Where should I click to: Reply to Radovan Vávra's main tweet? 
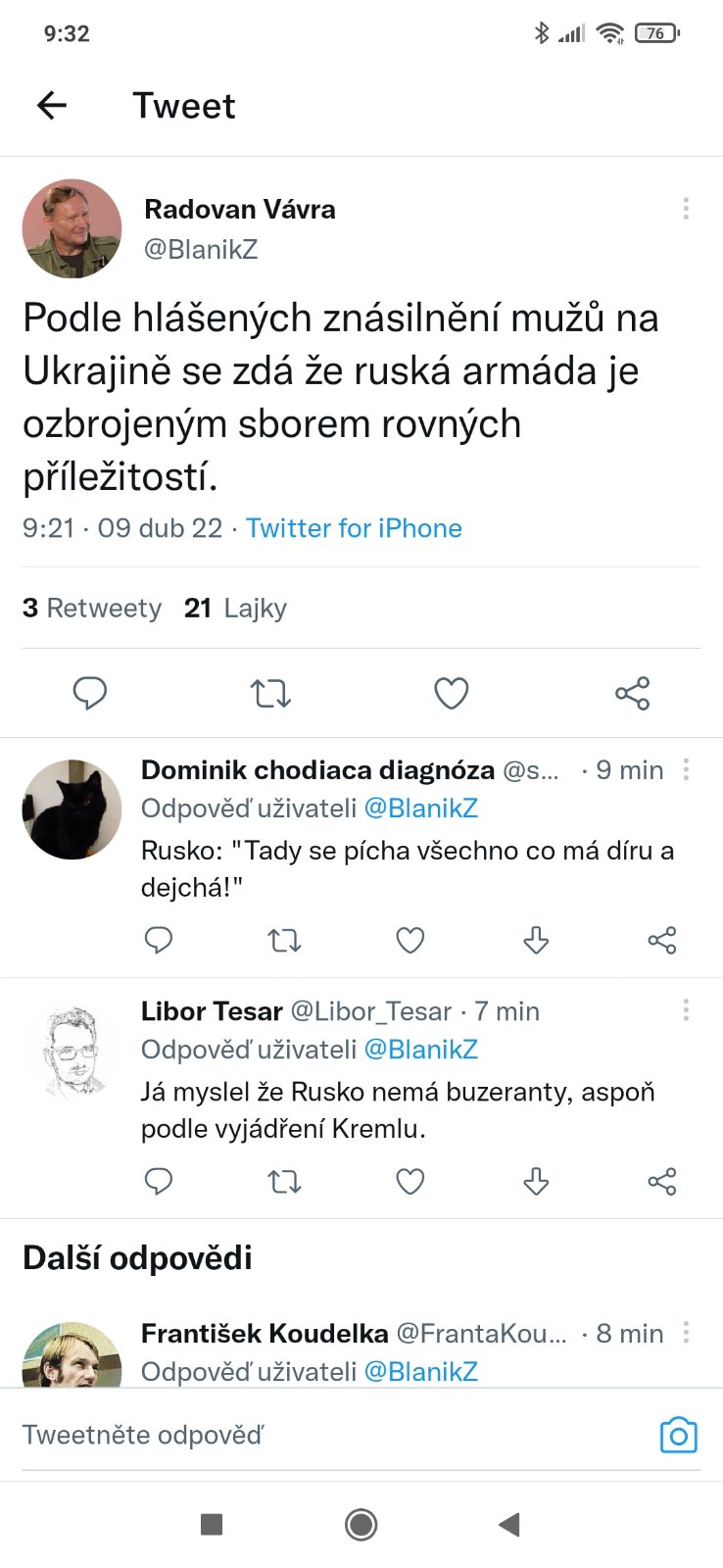[x=90, y=693]
